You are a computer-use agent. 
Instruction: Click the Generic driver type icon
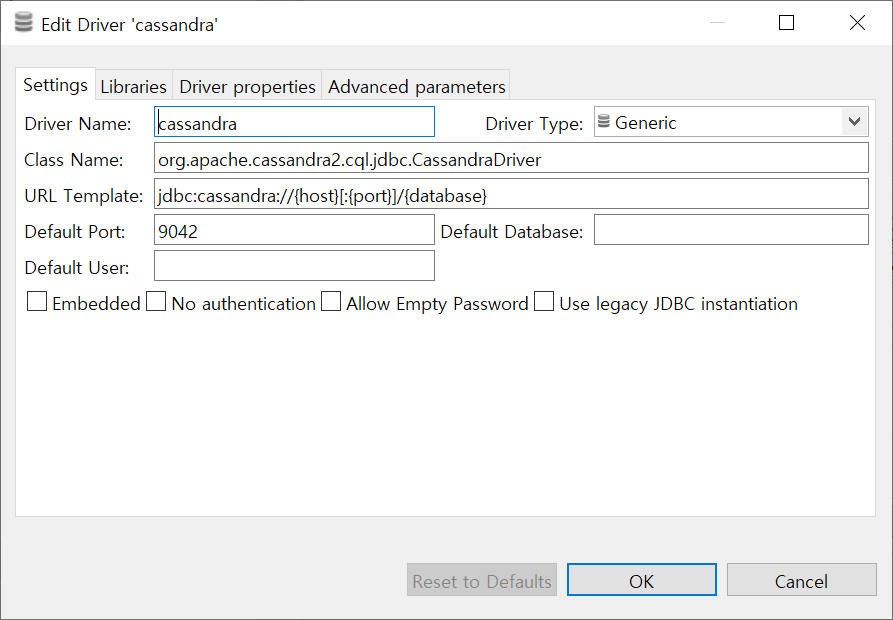click(x=604, y=121)
